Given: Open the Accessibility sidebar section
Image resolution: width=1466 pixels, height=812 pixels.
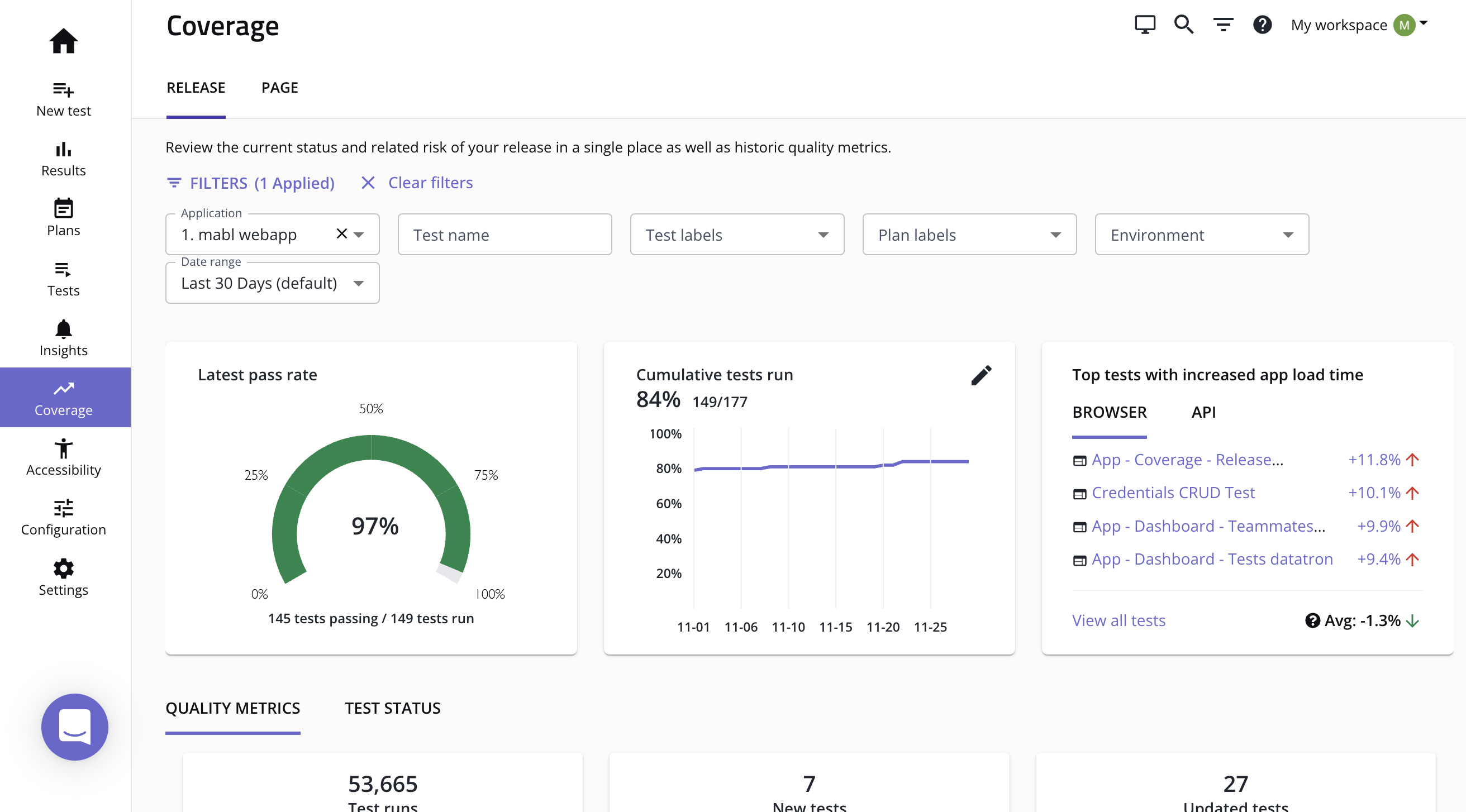Looking at the screenshot, I should pos(63,457).
